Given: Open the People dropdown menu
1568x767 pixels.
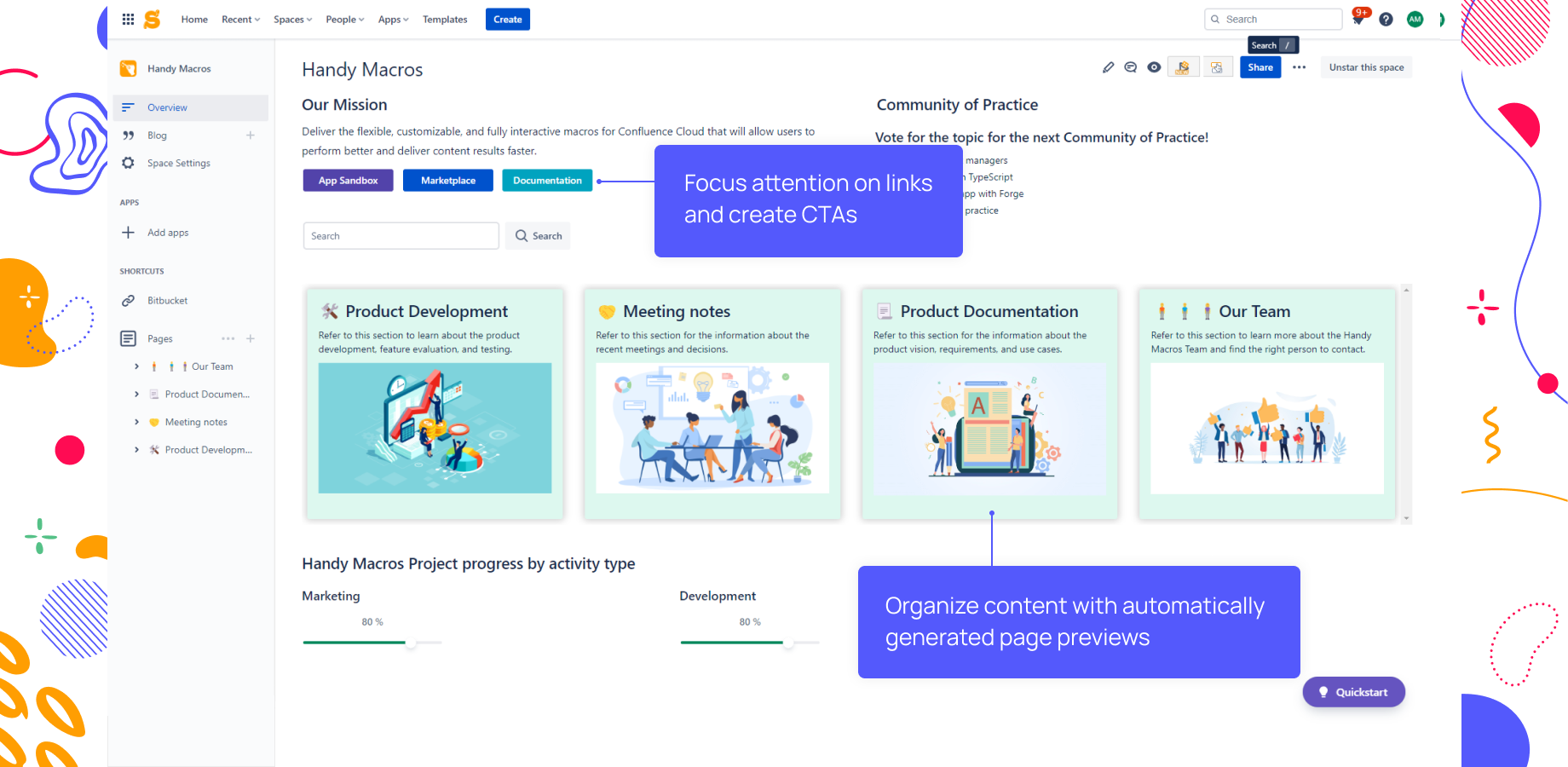Looking at the screenshot, I should (344, 20).
